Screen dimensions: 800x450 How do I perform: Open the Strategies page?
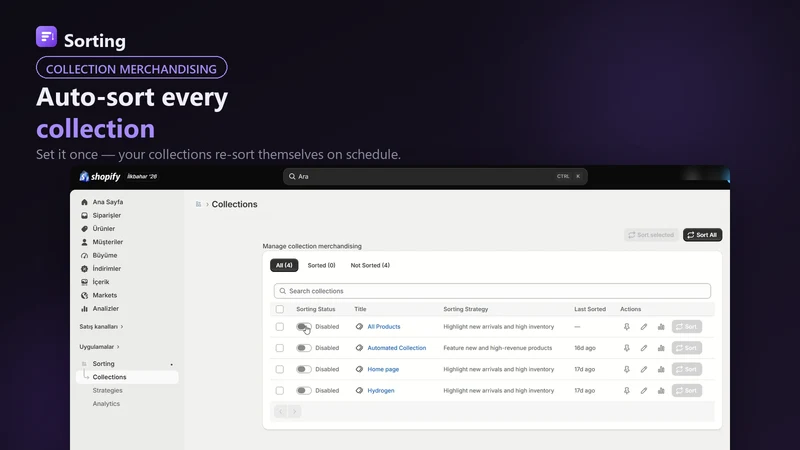point(107,390)
